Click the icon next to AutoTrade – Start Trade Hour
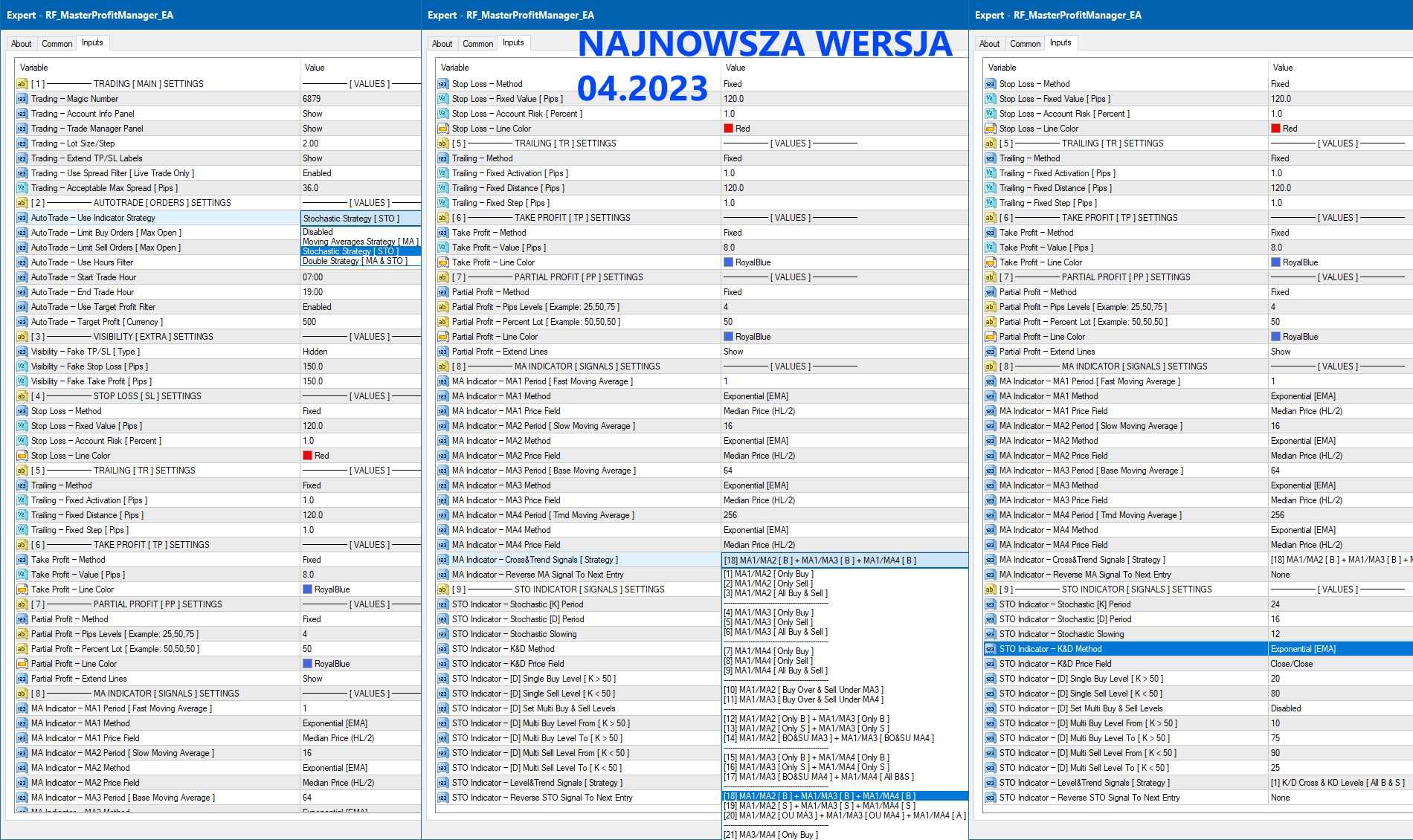 click(22, 277)
